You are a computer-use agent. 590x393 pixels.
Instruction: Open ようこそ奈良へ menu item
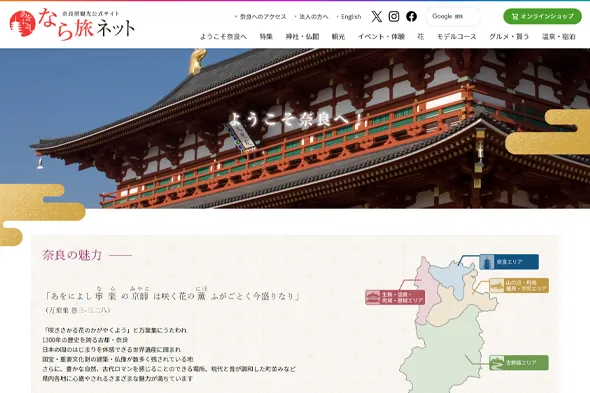point(223,37)
